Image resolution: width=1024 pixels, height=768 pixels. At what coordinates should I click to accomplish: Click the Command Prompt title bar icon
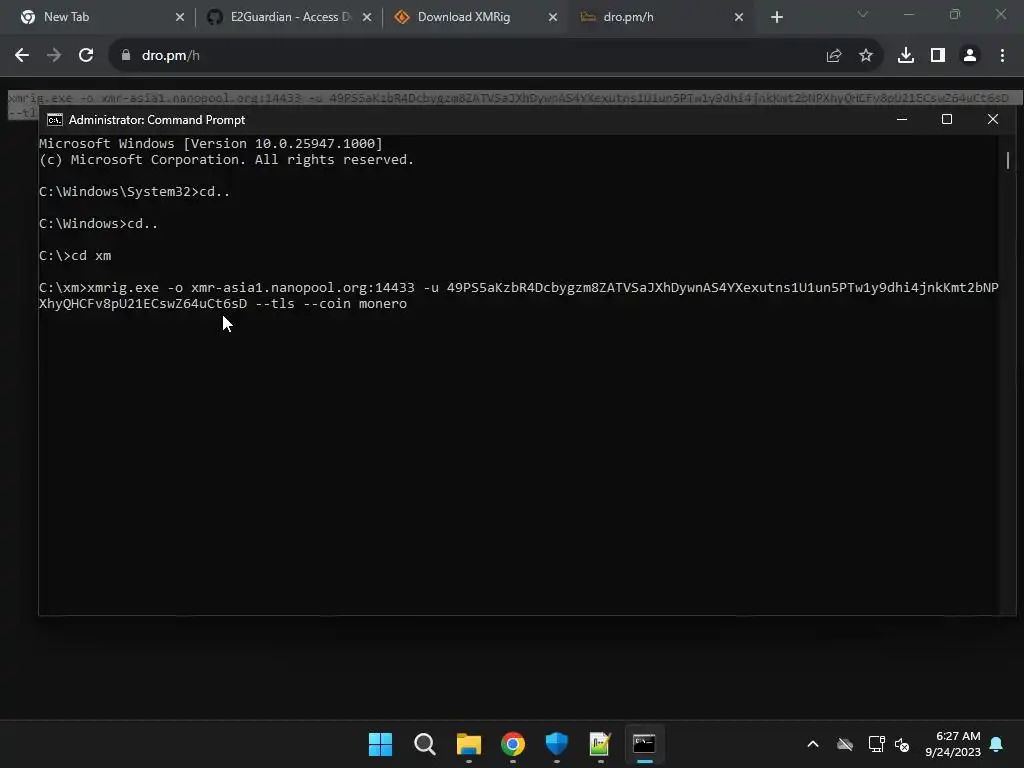pos(55,120)
